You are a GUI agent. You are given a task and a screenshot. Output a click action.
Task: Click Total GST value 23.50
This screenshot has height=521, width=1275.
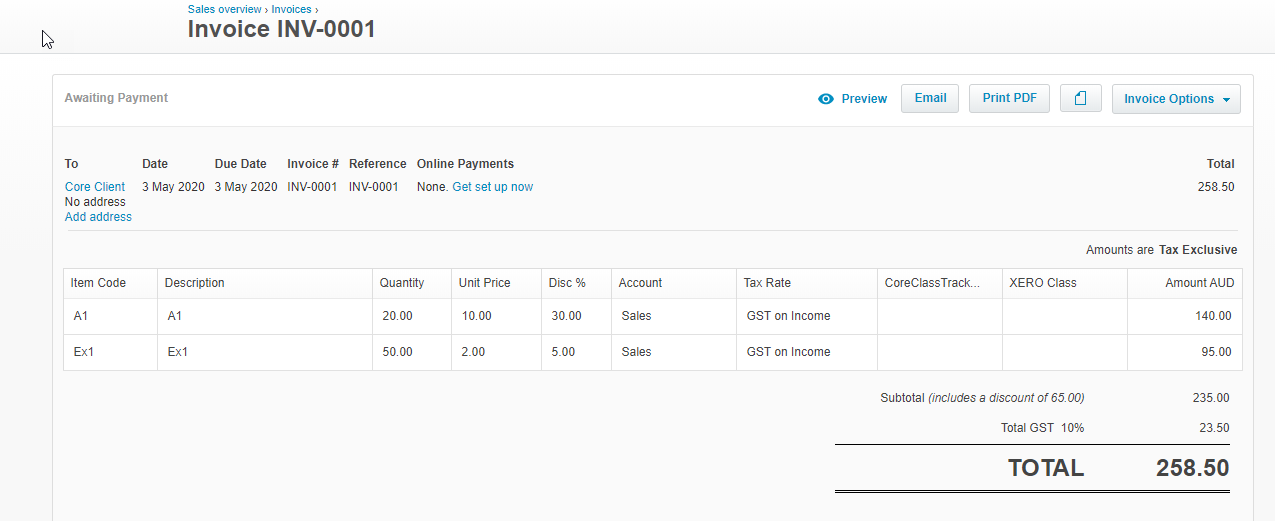[x=1214, y=428]
